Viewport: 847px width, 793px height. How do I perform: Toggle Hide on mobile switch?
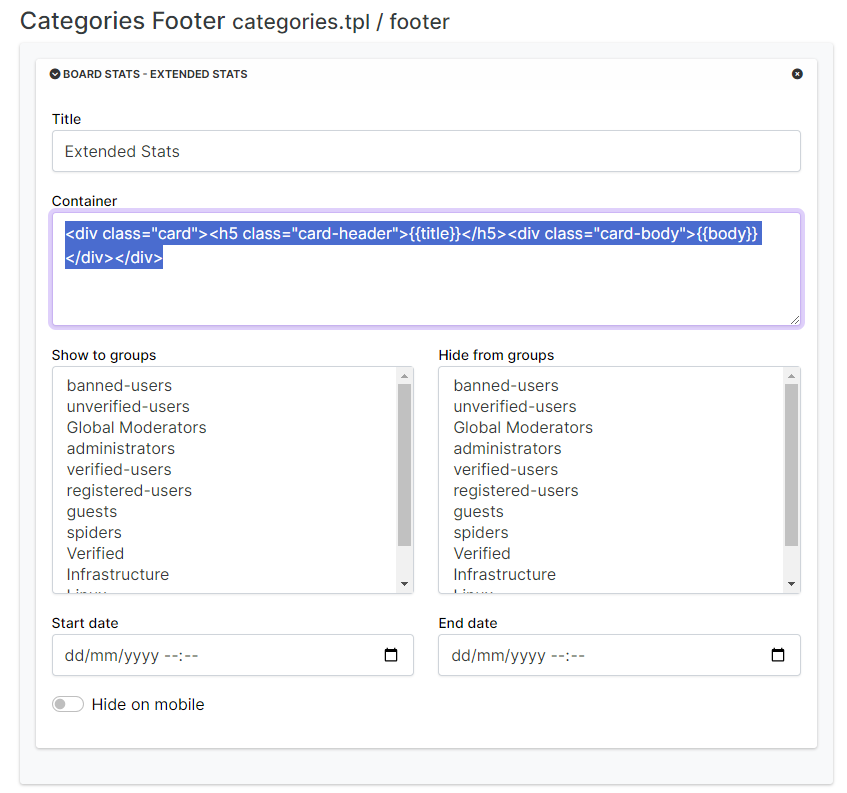point(68,705)
